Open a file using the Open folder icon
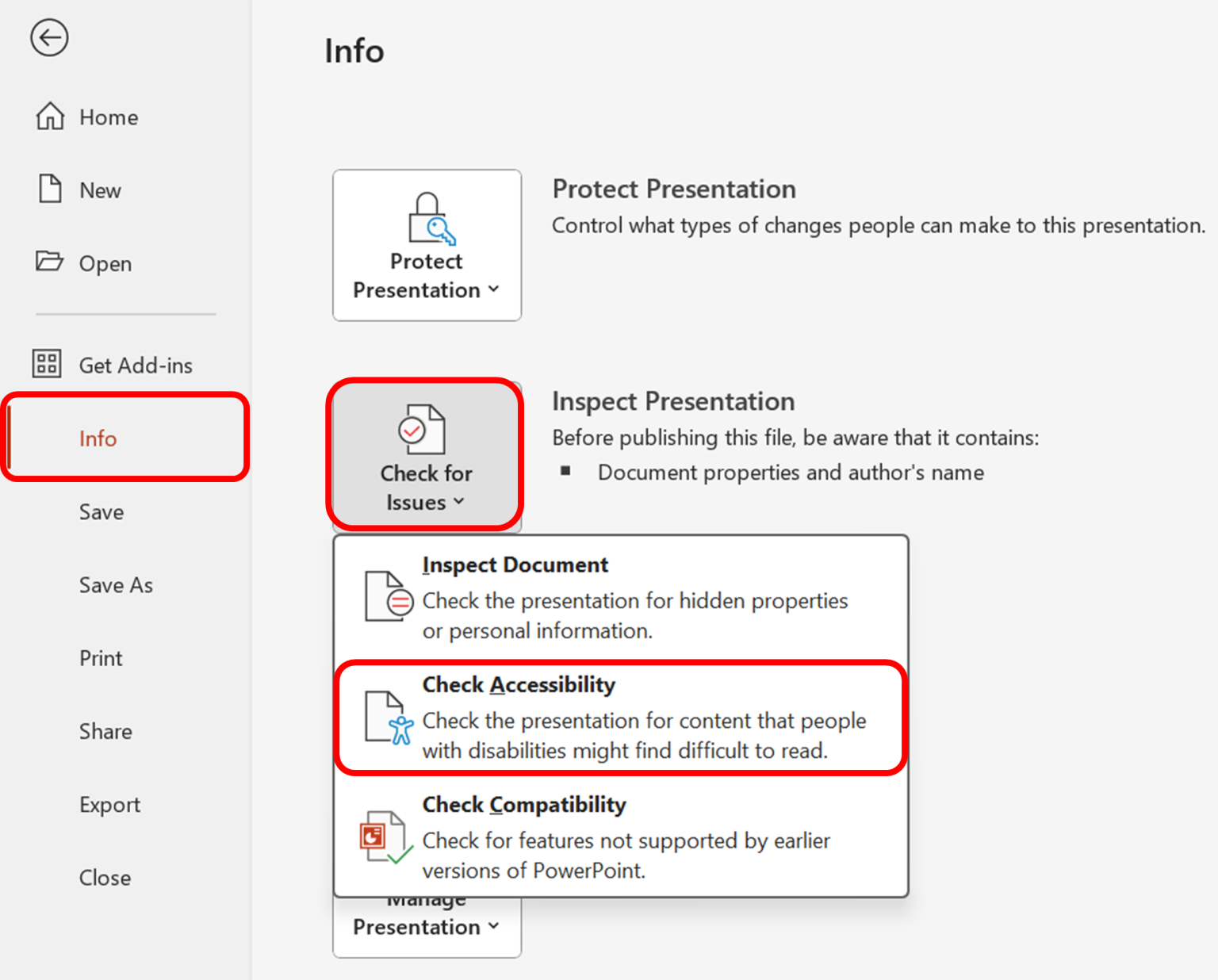 [x=49, y=262]
